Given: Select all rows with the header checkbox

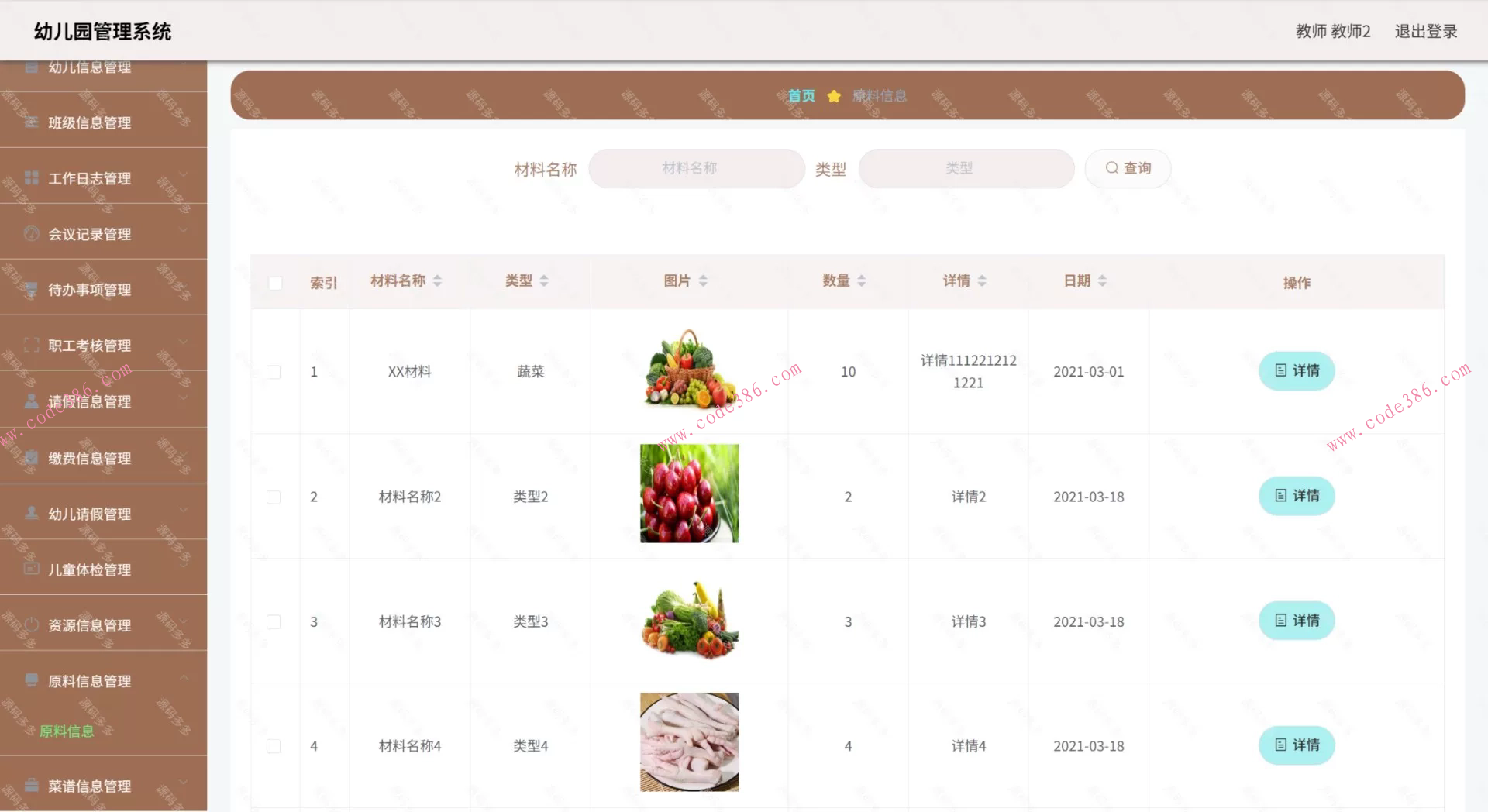Looking at the screenshot, I should pyautogui.click(x=275, y=284).
